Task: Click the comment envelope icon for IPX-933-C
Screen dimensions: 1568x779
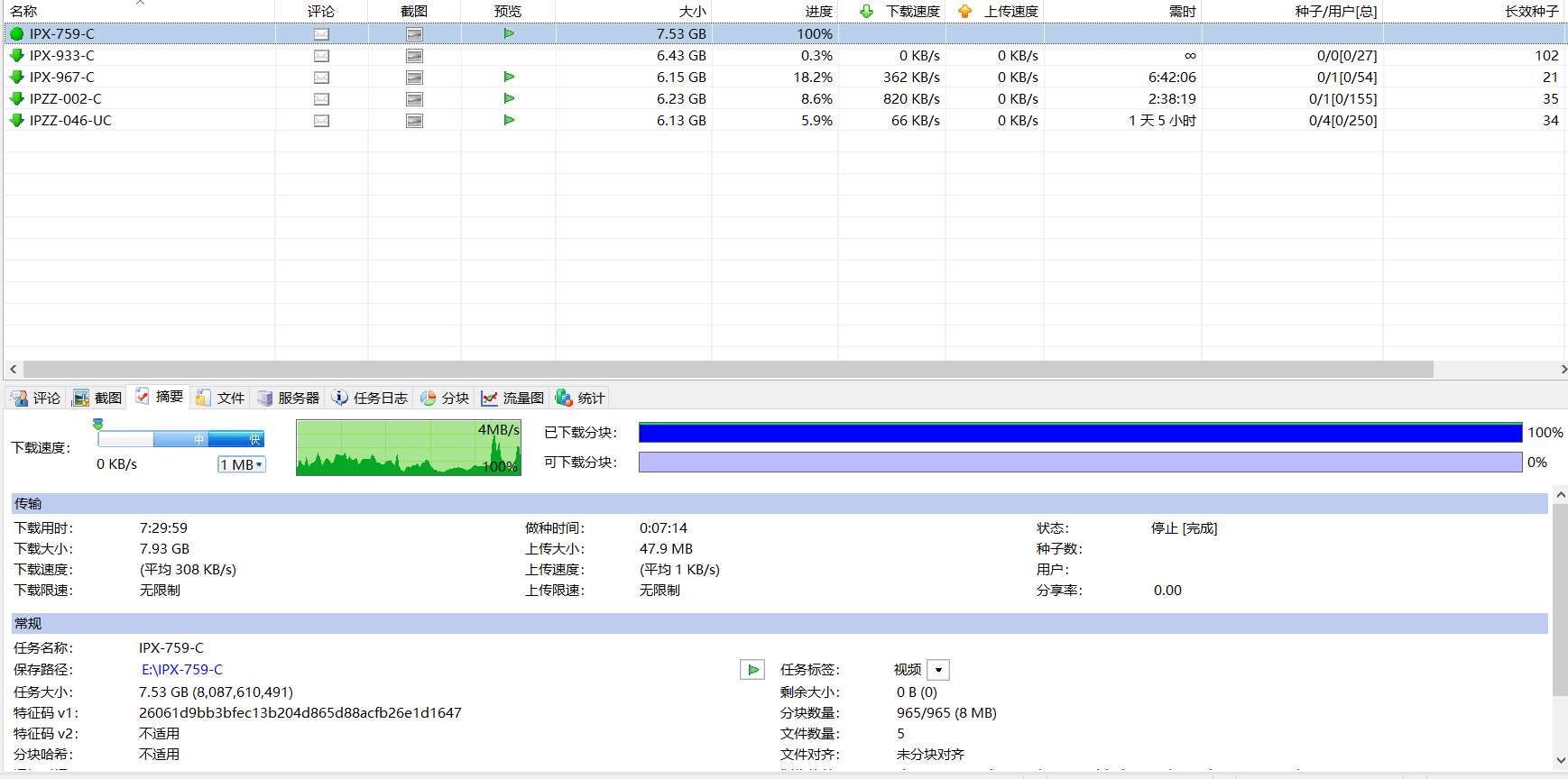Action: click(x=321, y=56)
